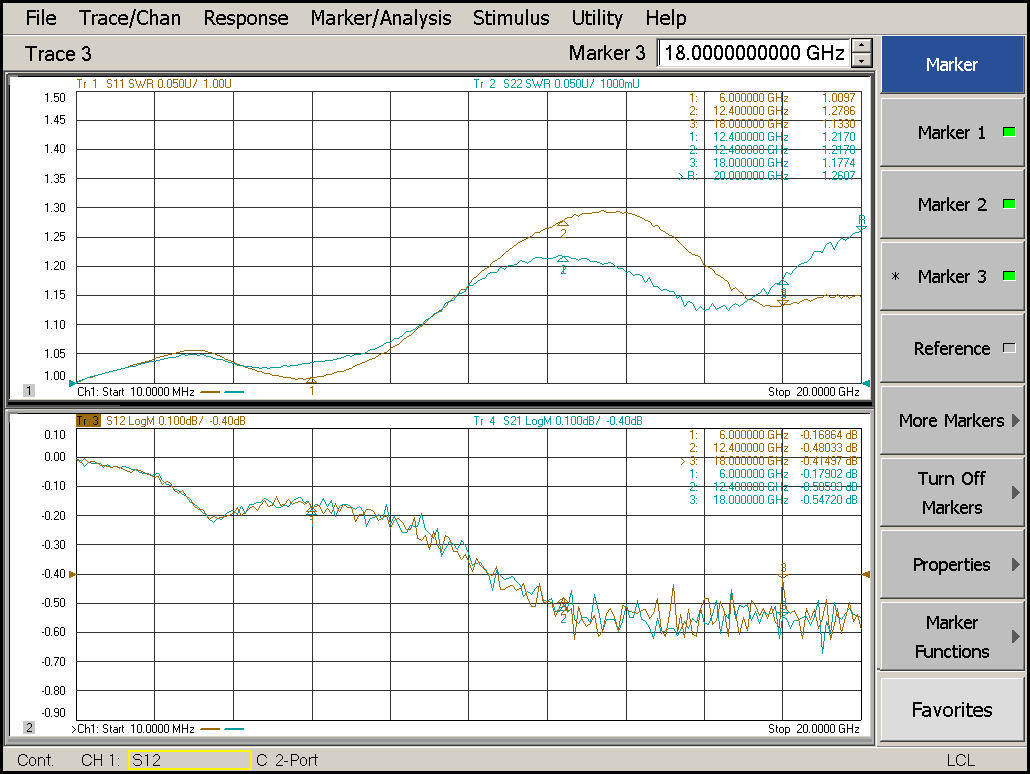Click S12 channel field in status bar
The image size is (1030, 774).
coord(190,760)
